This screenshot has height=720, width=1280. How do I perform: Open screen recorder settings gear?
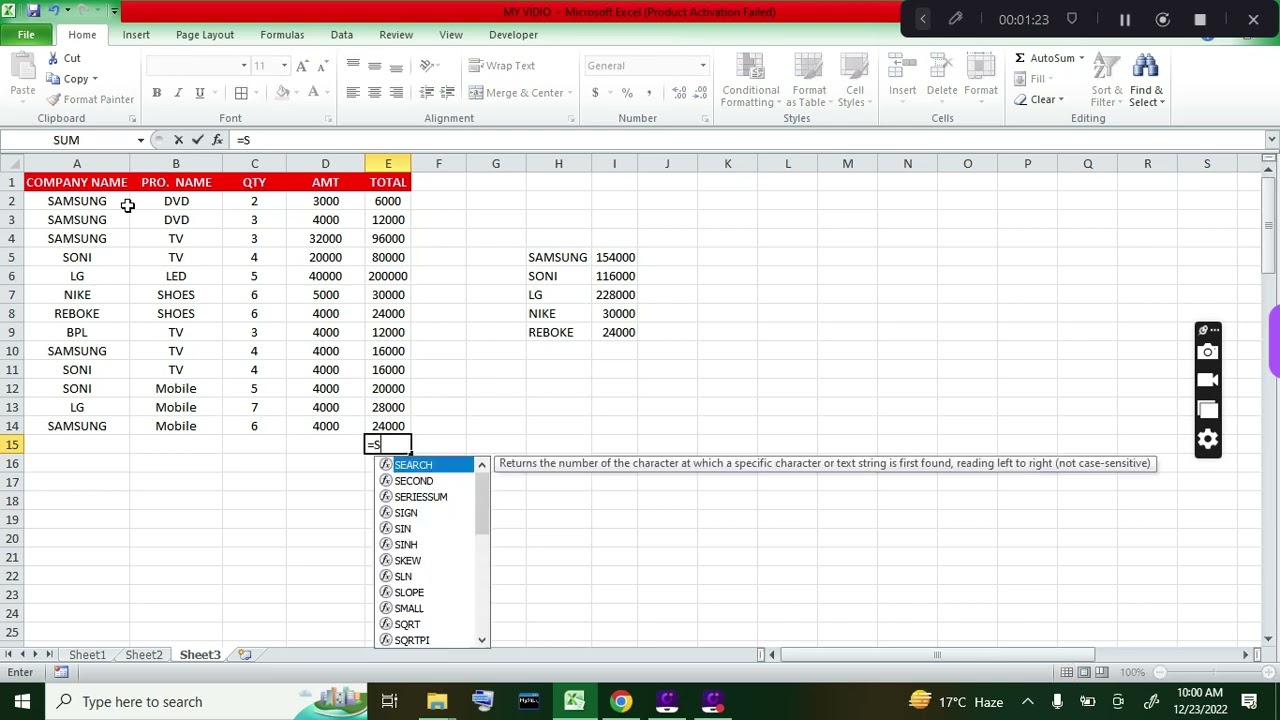[1208, 439]
